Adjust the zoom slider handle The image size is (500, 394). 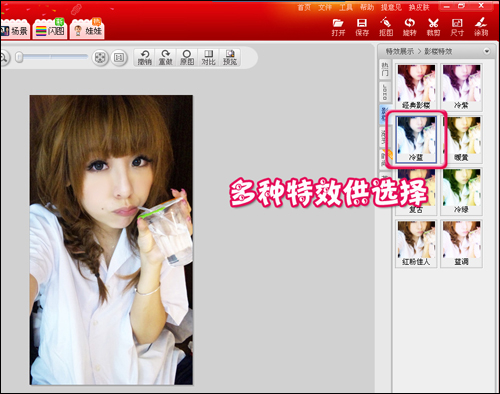coord(20,57)
